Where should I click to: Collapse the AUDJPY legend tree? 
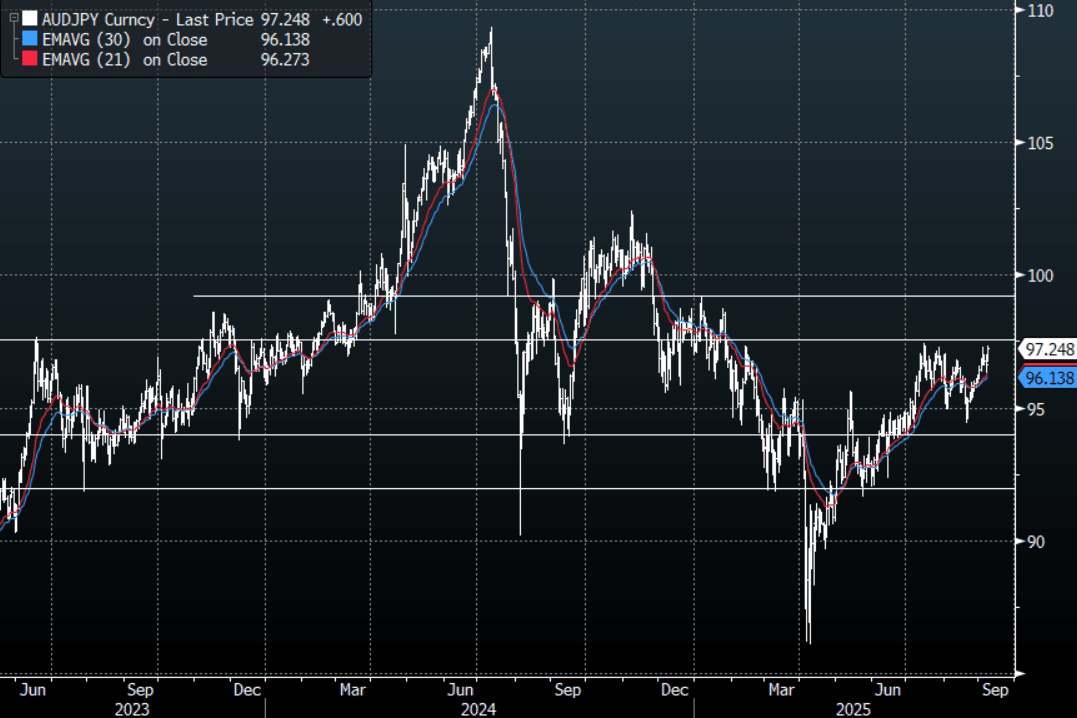coord(12,19)
